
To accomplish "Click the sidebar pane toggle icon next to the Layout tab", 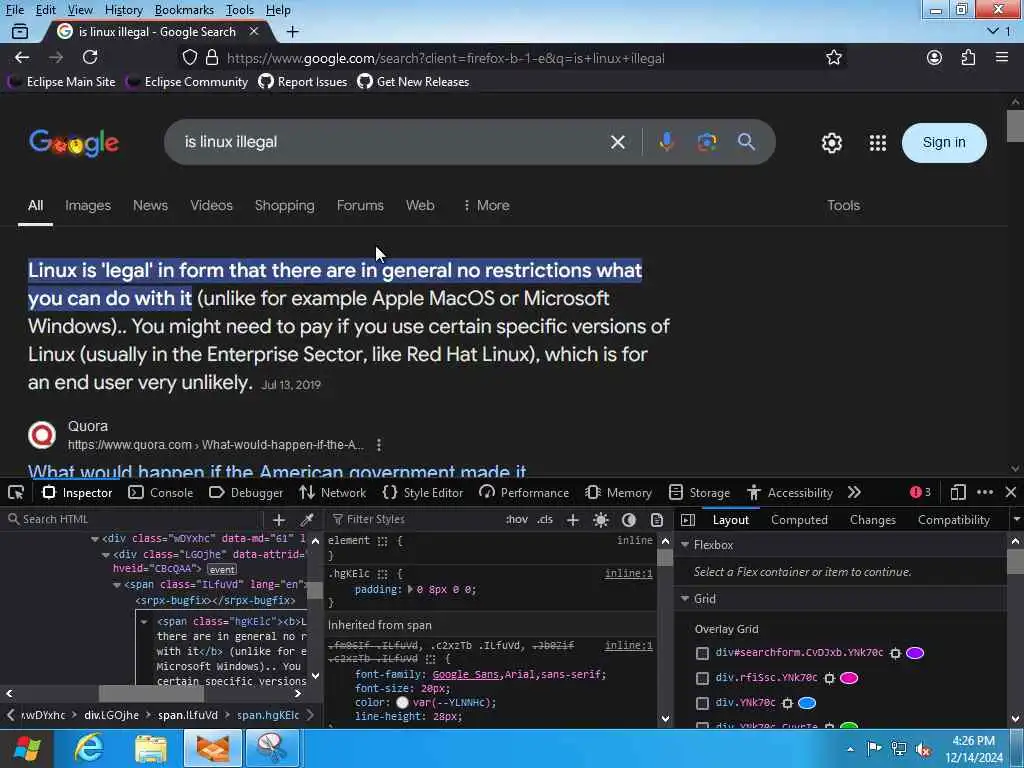I will [x=688, y=520].
